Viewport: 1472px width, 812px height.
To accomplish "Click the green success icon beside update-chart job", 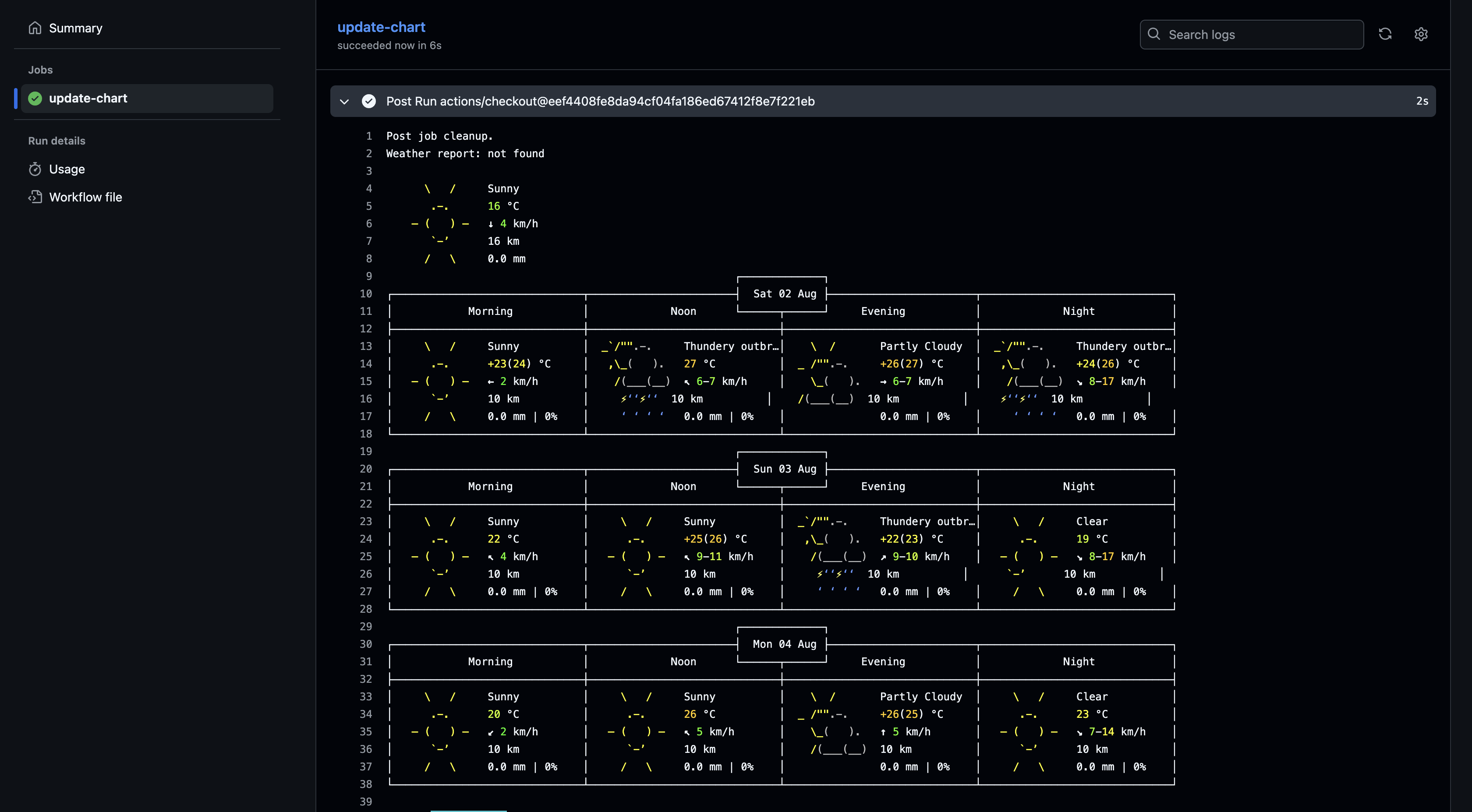I will click(35, 98).
